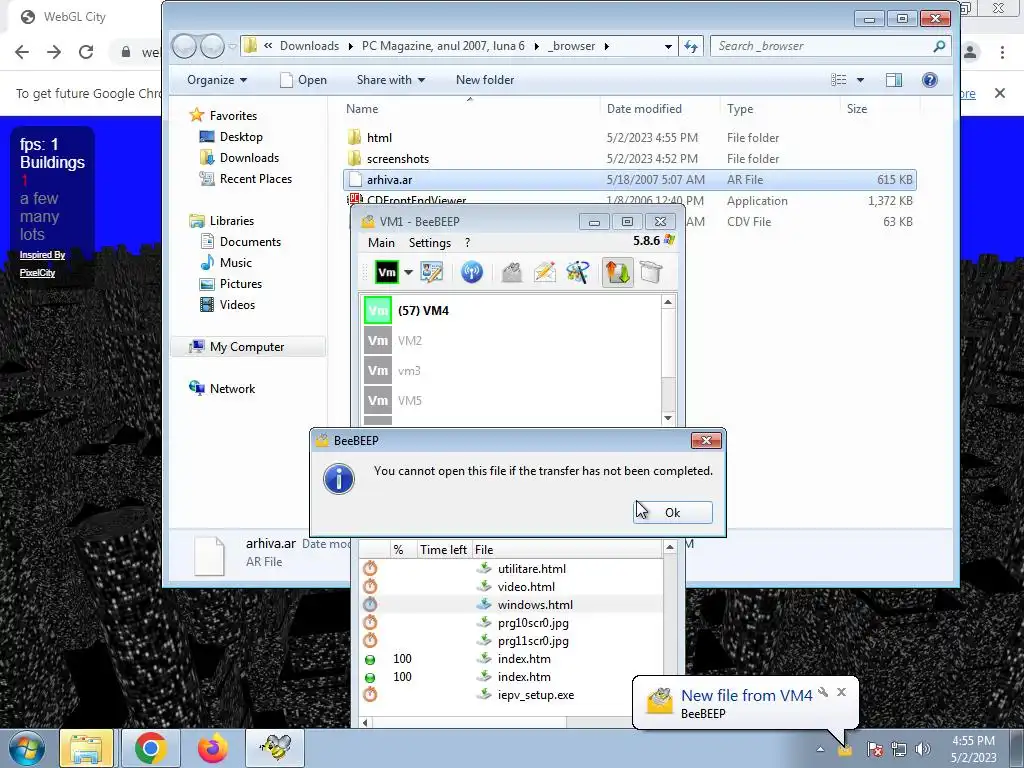This screenshot has height=768, width=1024.
Task: Select the prg11scr0.jpg transfer row
Action: pos(511,641)
